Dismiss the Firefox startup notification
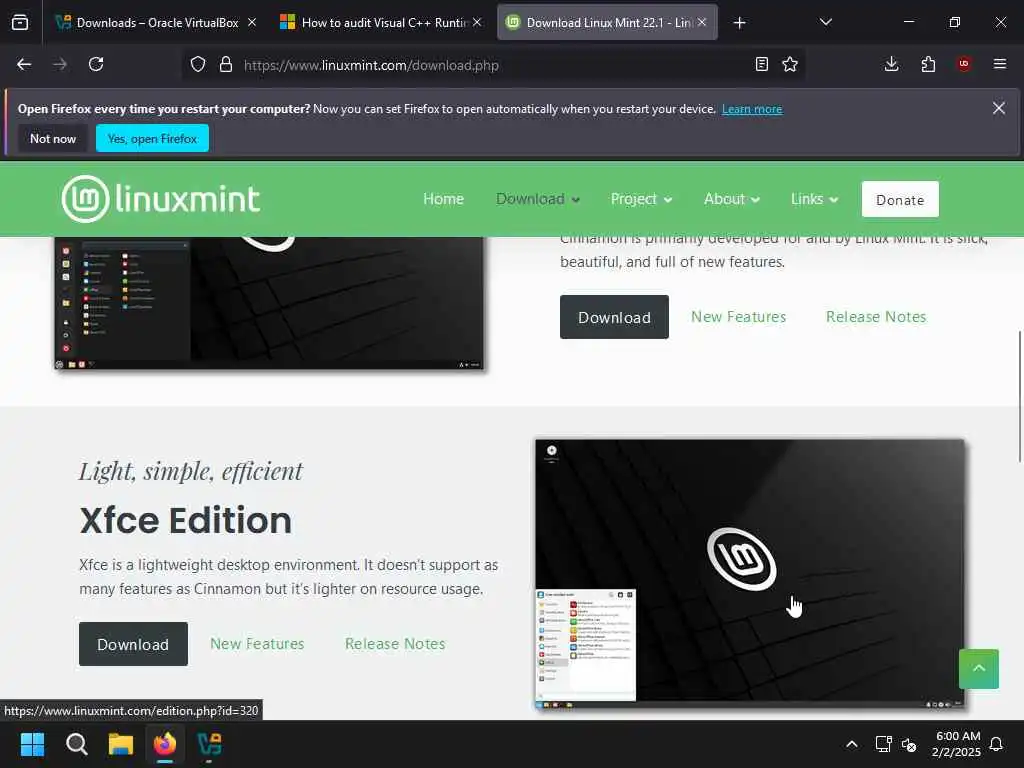 click(999, 108)
